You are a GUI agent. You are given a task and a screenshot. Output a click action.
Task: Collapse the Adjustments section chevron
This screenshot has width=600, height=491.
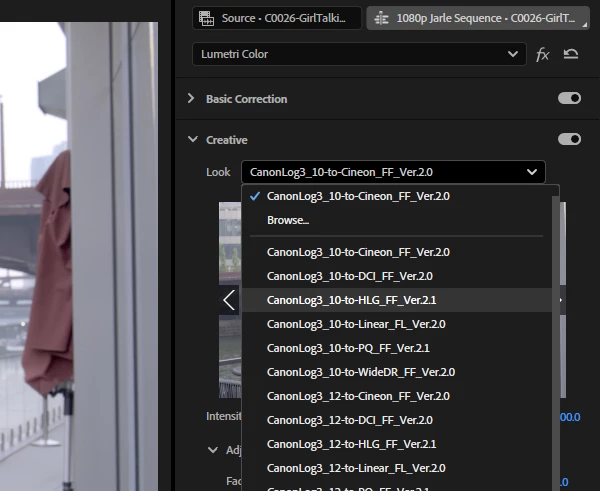[213, 450]
